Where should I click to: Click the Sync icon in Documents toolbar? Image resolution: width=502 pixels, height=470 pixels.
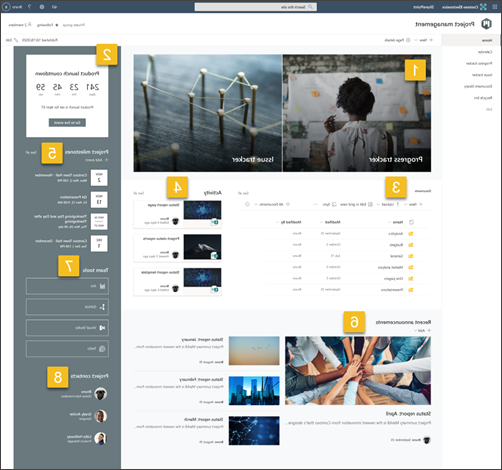[334, 204]
